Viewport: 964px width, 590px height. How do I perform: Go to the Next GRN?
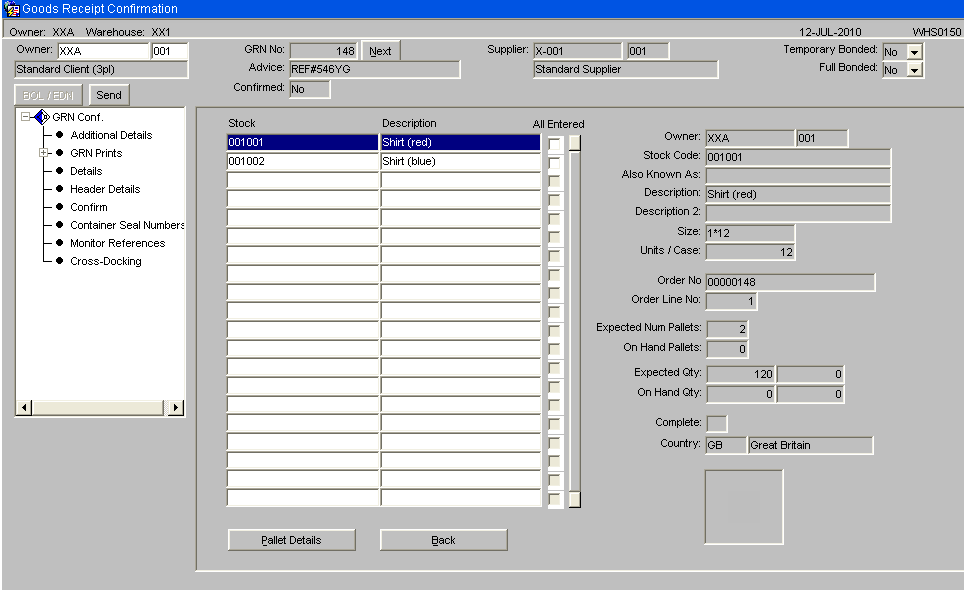pyautogui.click(x=380, y=51)
